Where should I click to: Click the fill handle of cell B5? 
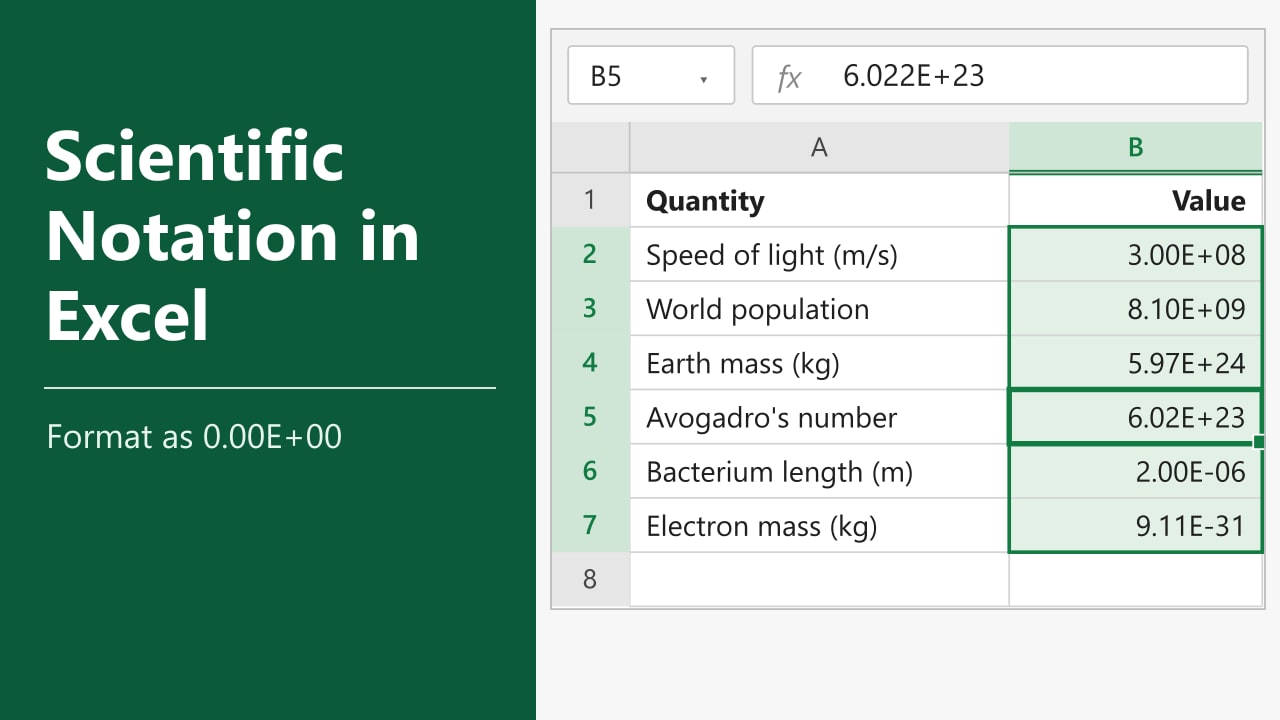coord(1259,442)
